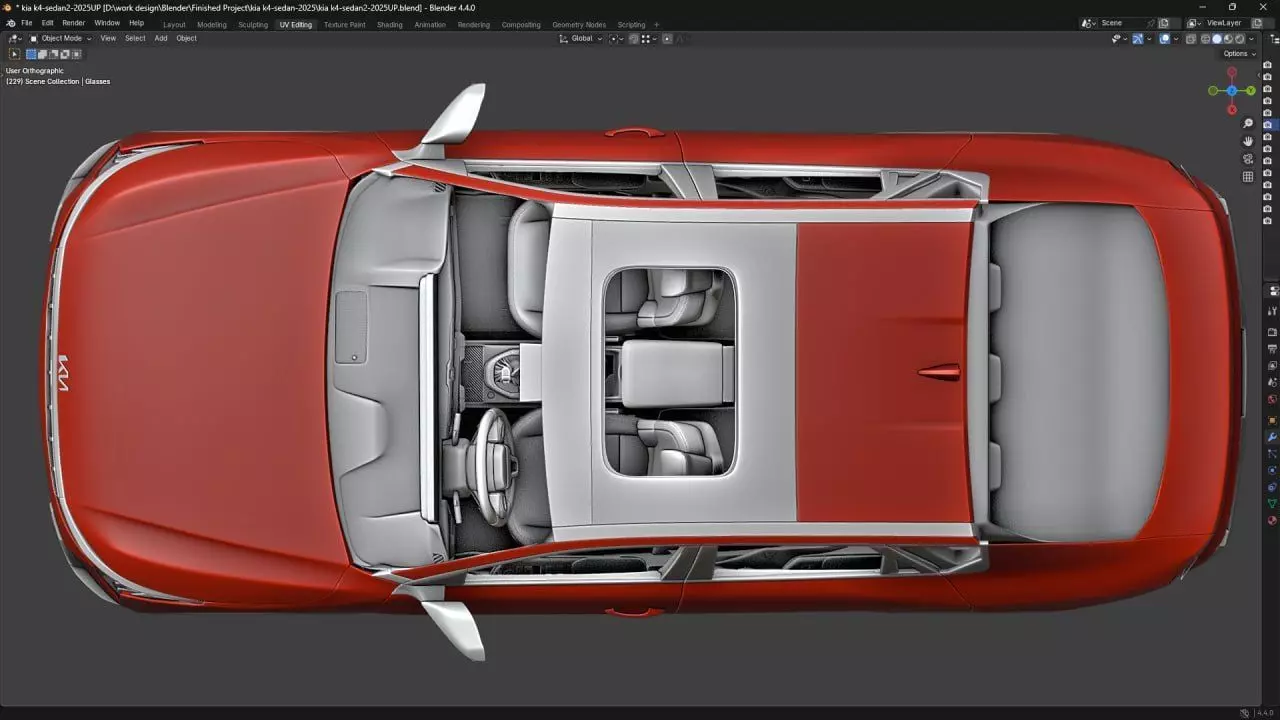
Task: Switch to the Modeling workspace tab
Action: (212, 24)
